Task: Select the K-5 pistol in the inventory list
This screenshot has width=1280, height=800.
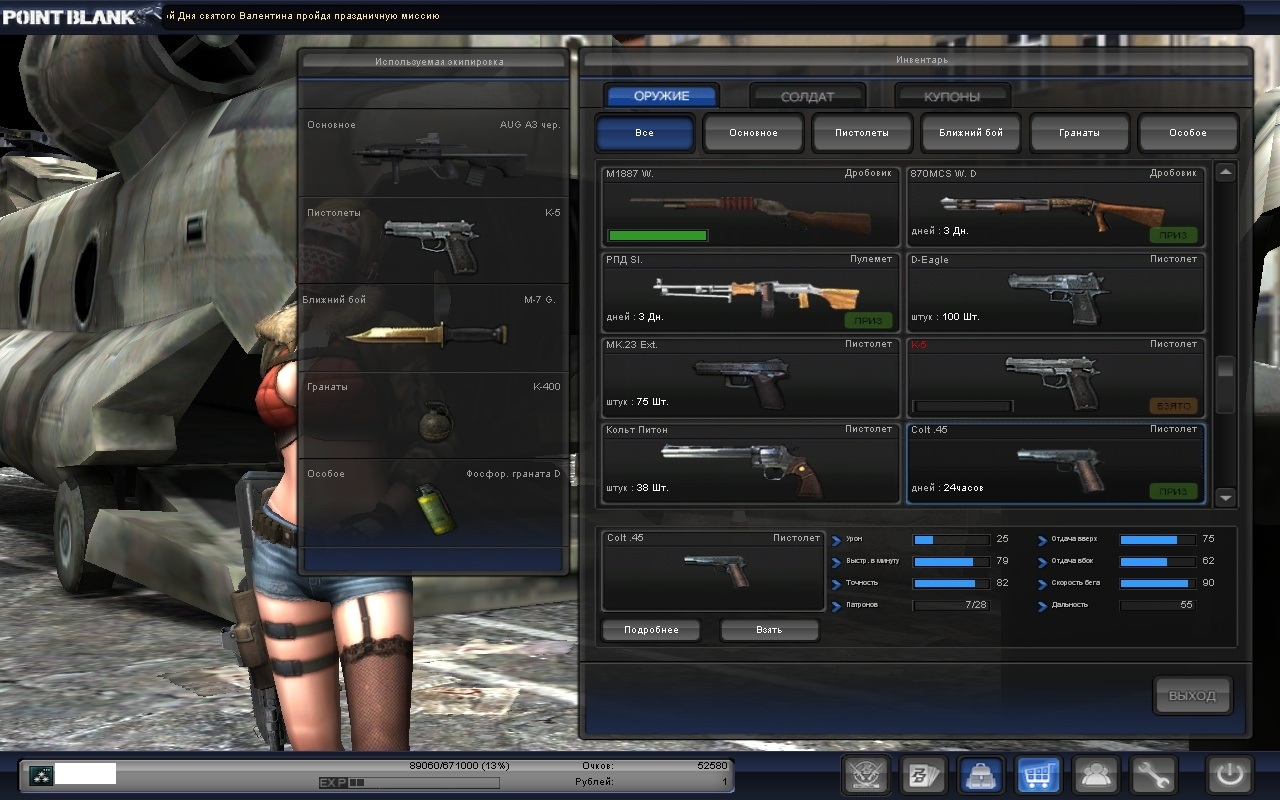Action: pyautogui.click(x=1055, y=377)
